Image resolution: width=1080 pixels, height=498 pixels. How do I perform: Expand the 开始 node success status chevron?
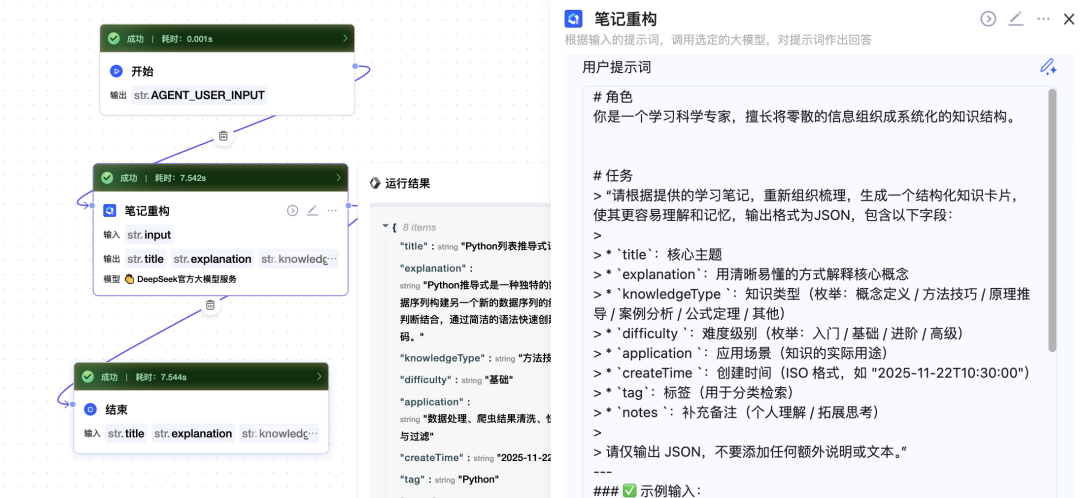coord(345,39)
